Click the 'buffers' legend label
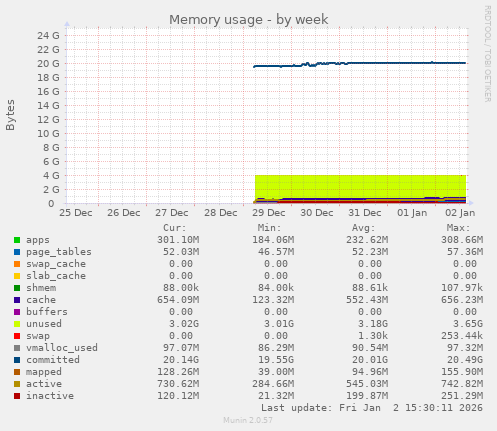The height and width of the screenshot is (431, 497). coord(47,312)
